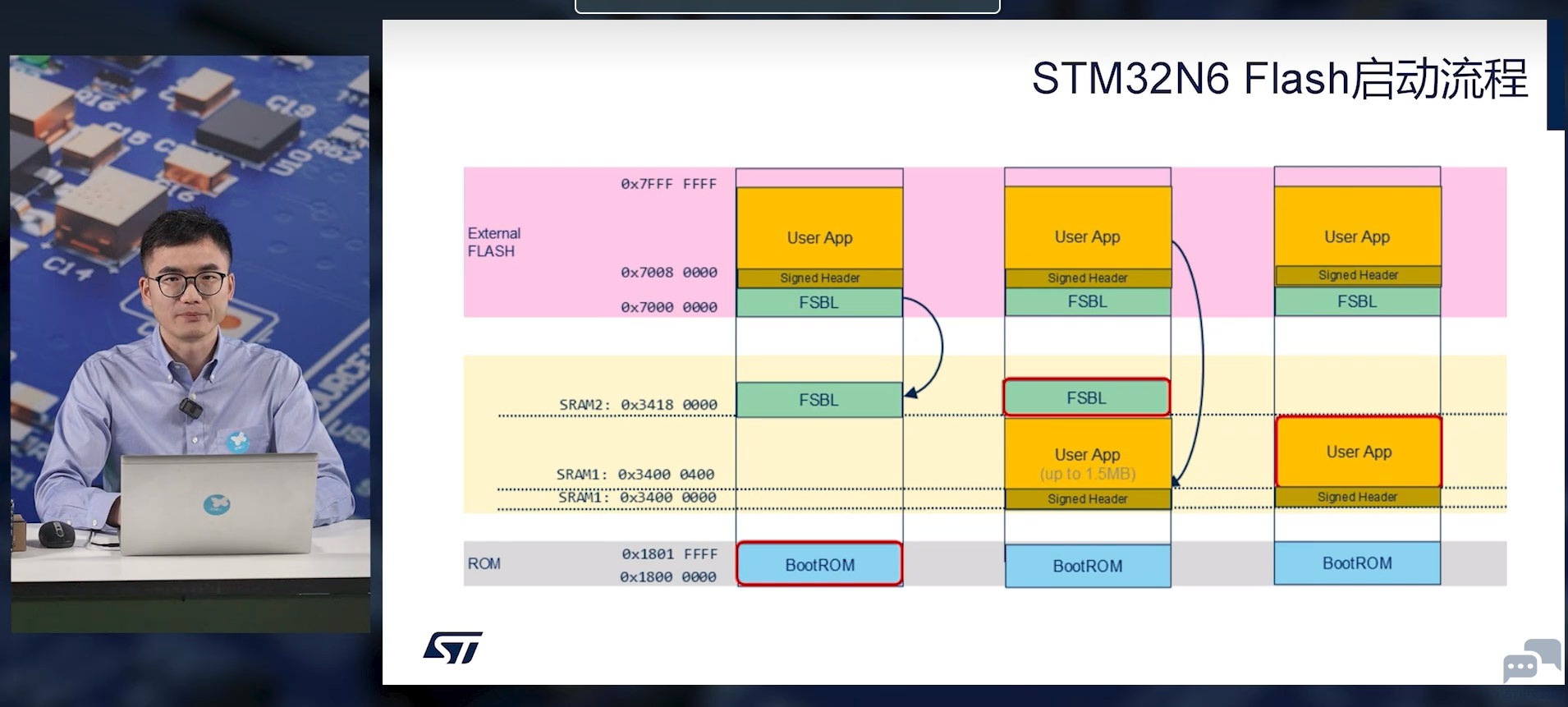Click the ST logo on the slide
The height and width of the screenshot is (707, 1568).
point(452,648)
